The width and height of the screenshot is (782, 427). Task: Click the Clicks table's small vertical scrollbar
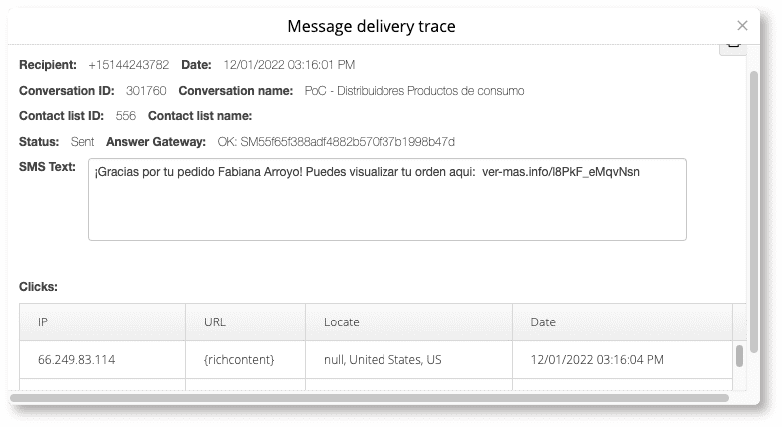[x=739, y=356]
